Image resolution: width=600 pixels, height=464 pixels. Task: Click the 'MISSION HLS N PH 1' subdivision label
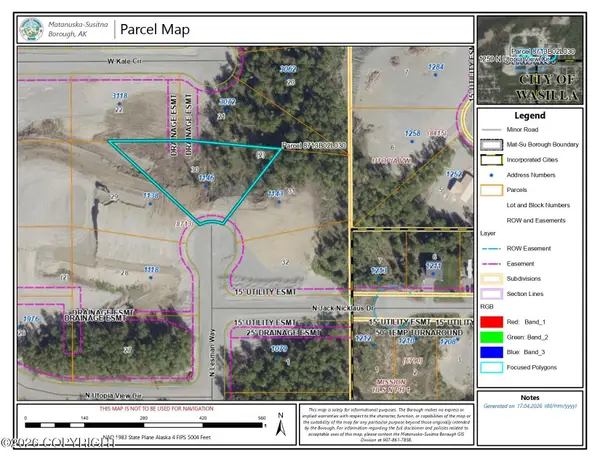point(391,386)
